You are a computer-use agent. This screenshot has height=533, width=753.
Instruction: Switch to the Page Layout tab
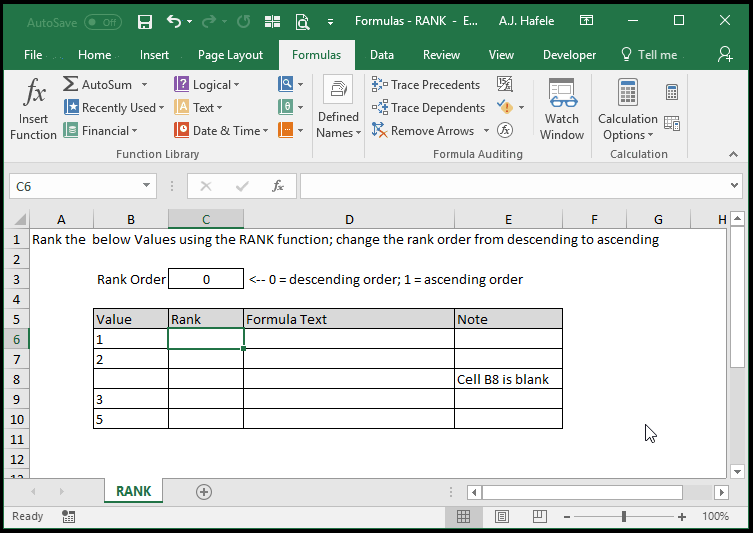230,55
